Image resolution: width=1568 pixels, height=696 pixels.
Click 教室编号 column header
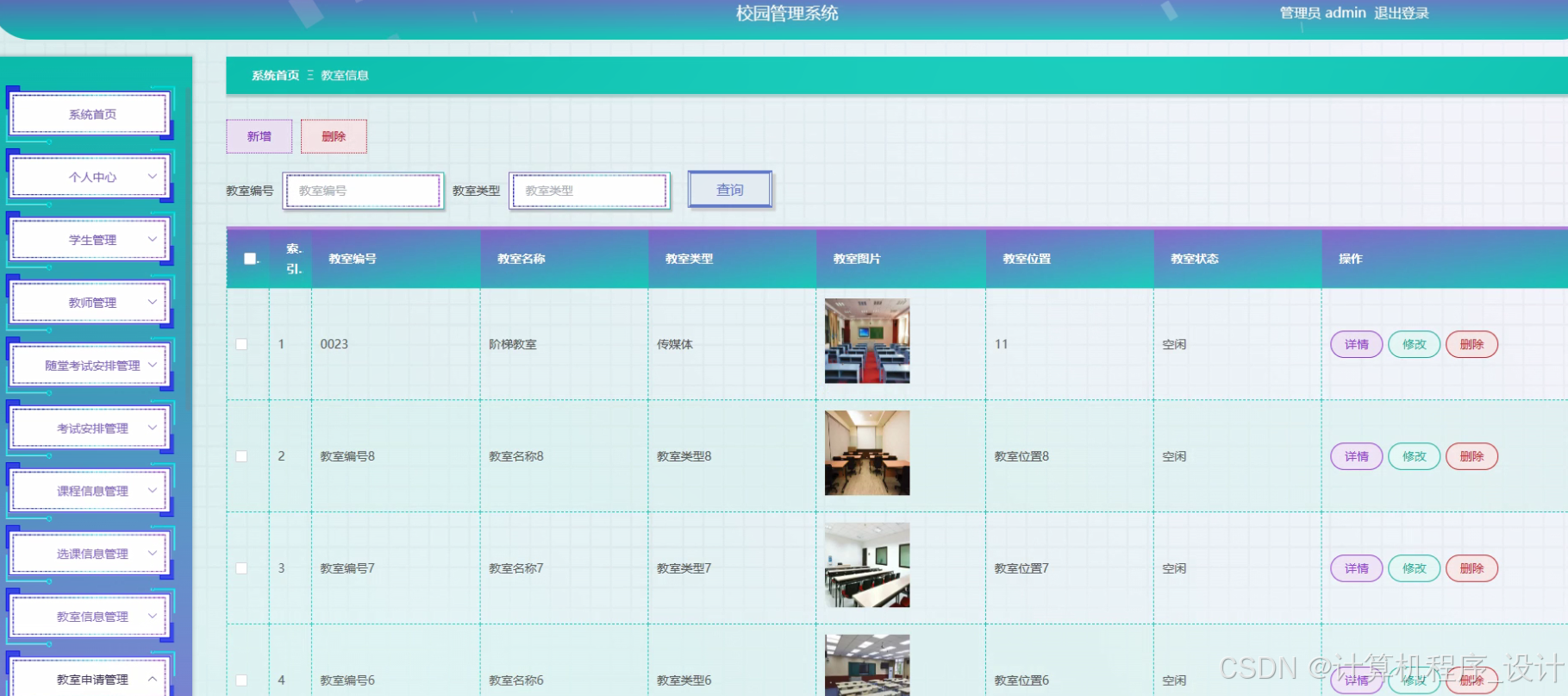tap(353, 259)
